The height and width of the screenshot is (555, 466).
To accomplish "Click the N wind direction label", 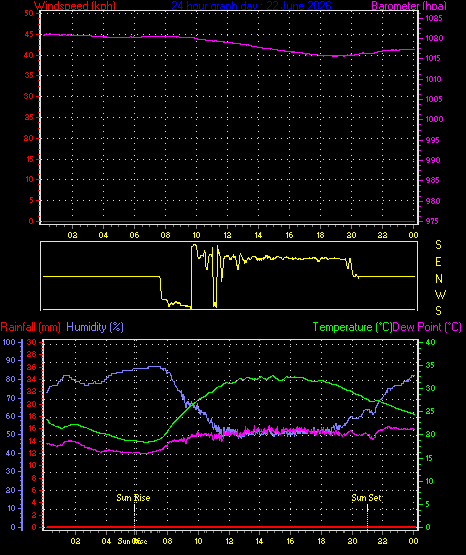I will (x=439, y=279).
